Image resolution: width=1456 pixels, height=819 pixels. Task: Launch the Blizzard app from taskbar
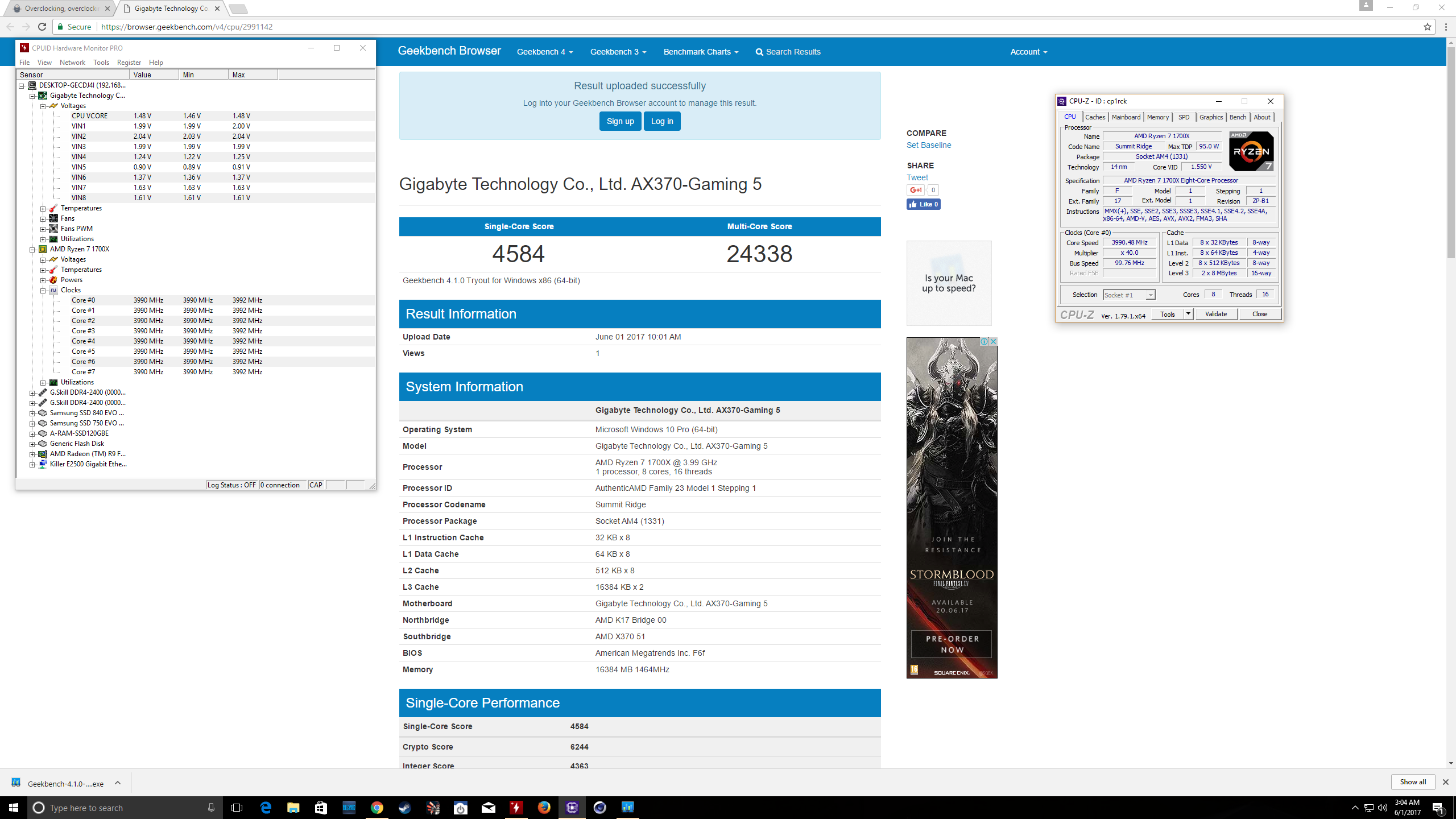click(349, 808)
